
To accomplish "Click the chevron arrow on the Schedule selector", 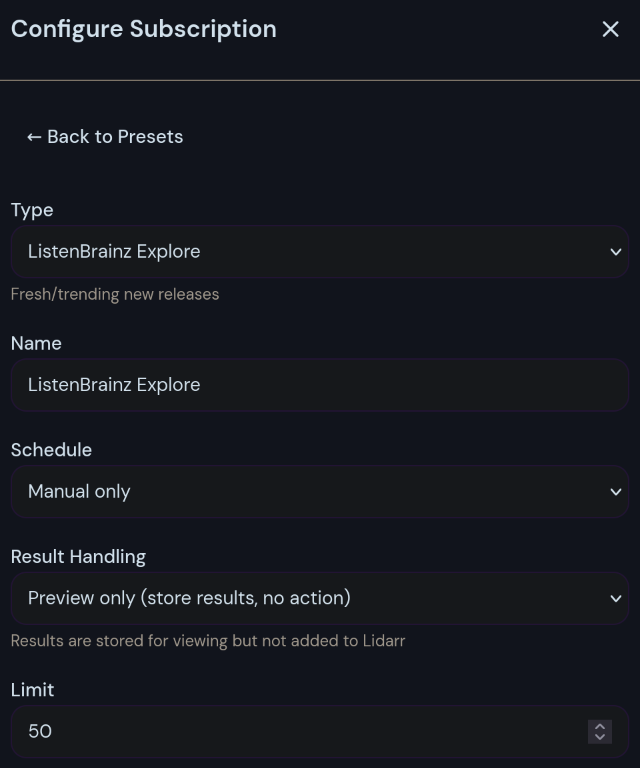I will tap(616, 492).
